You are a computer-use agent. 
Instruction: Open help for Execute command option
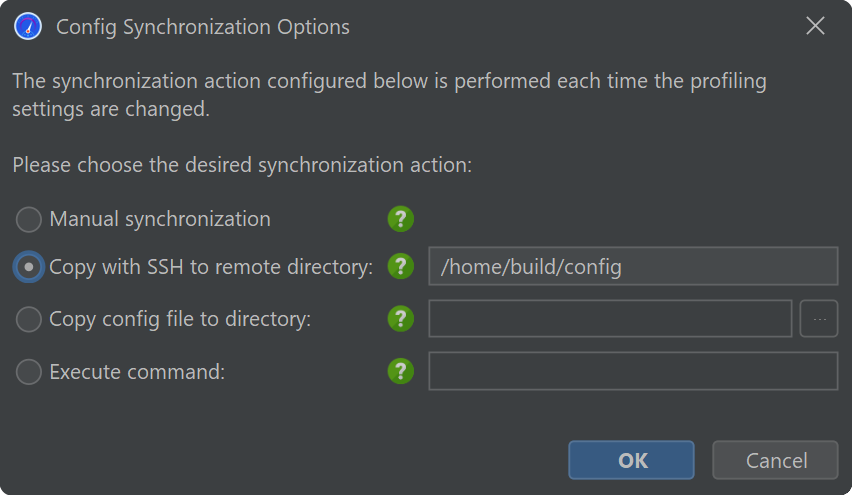(x=400, y=371)
